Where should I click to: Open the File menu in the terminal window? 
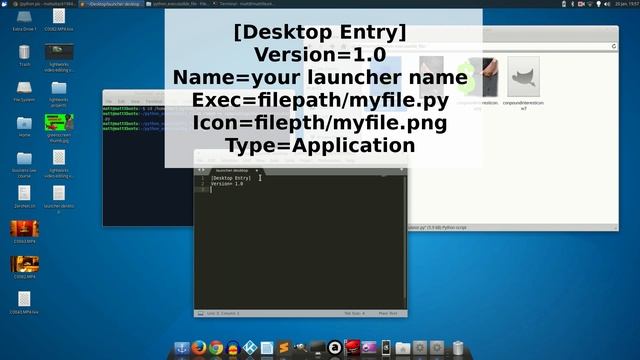109,101
